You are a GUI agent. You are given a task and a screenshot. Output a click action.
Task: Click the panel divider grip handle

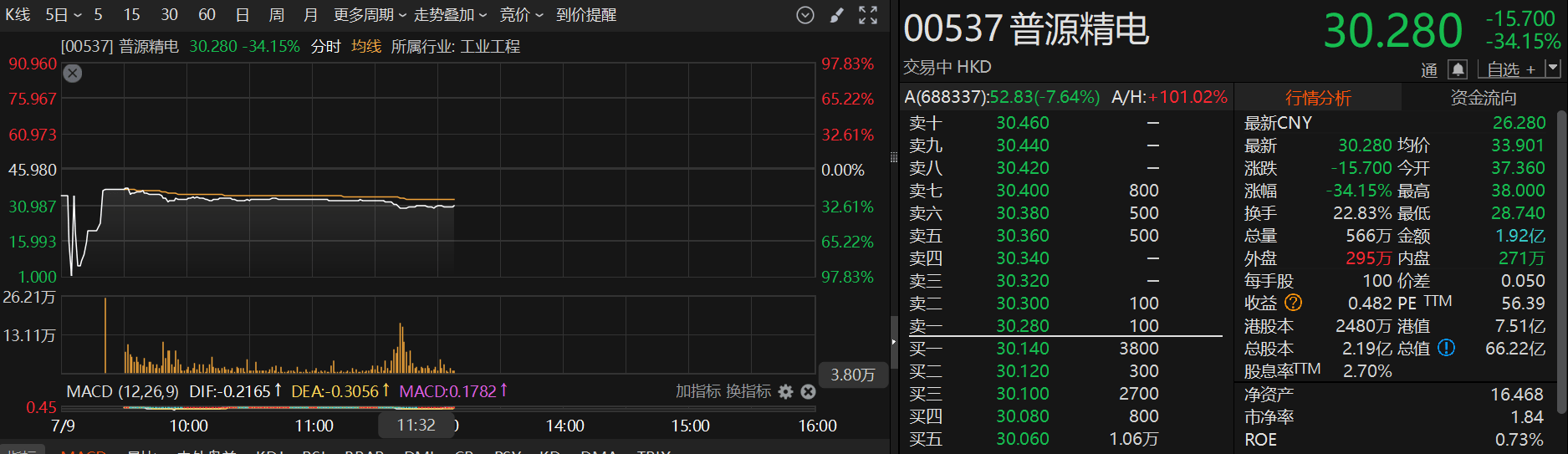click(894, 157)
